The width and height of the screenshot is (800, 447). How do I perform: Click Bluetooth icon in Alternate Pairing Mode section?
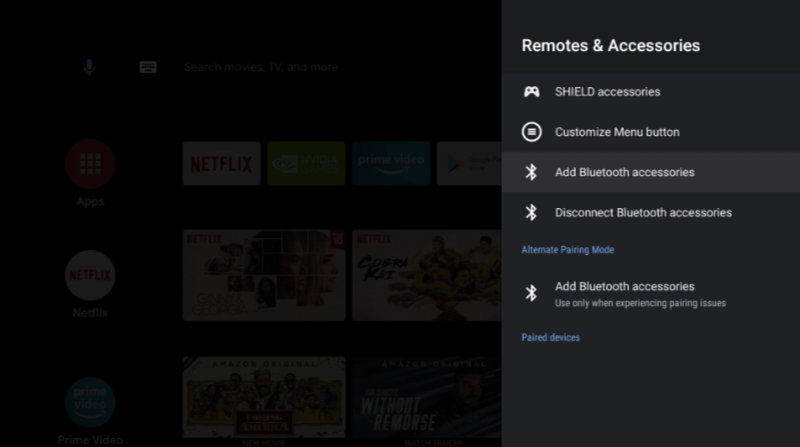531,293
